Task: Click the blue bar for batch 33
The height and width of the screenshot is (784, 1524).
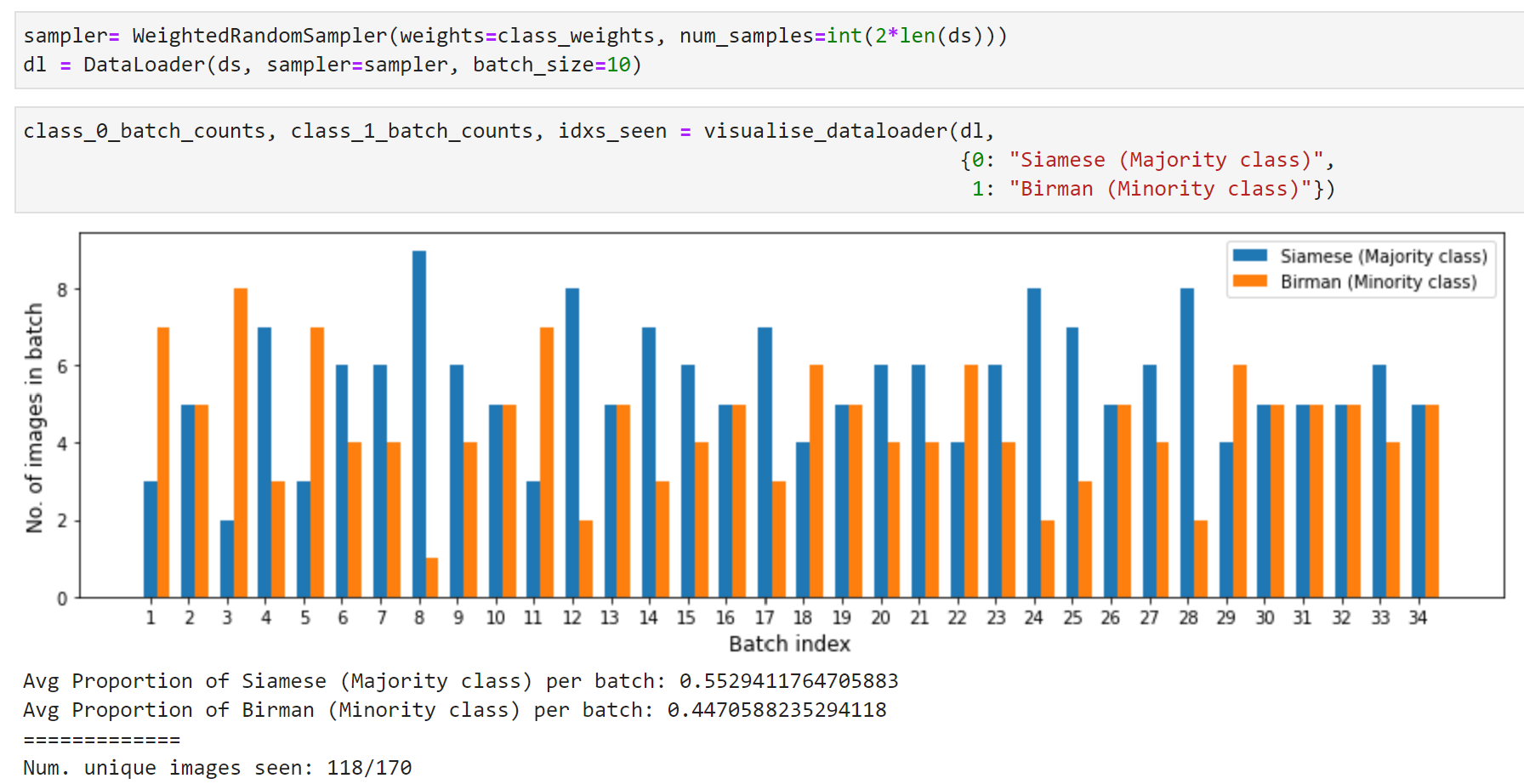Action: (1379, 482)
